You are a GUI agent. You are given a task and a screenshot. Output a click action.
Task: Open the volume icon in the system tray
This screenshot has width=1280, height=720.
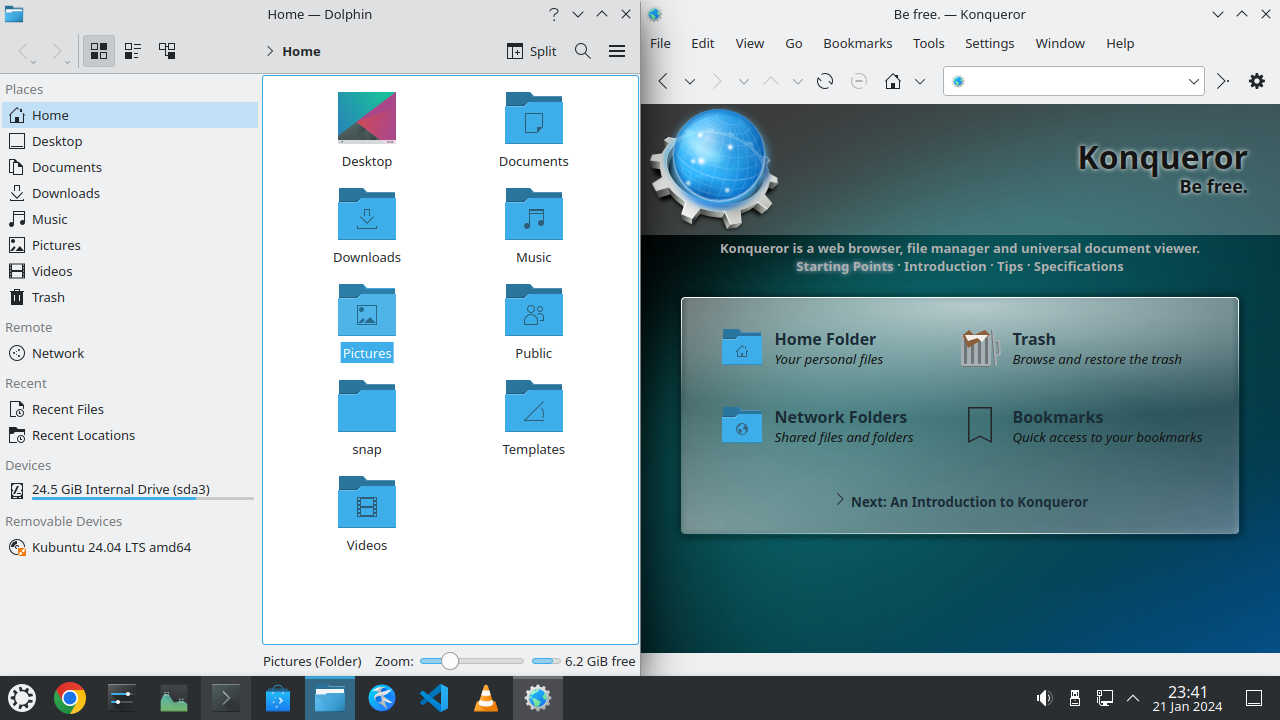1044,698
